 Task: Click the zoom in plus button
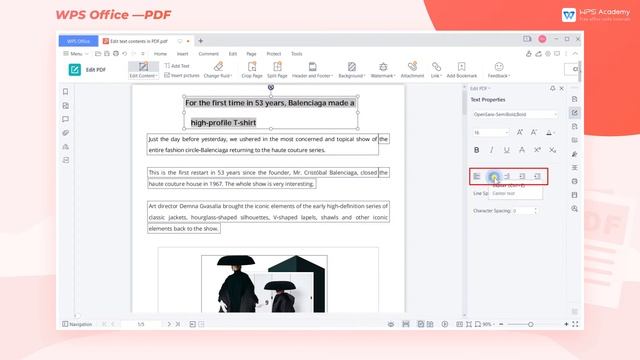point(566,324)
